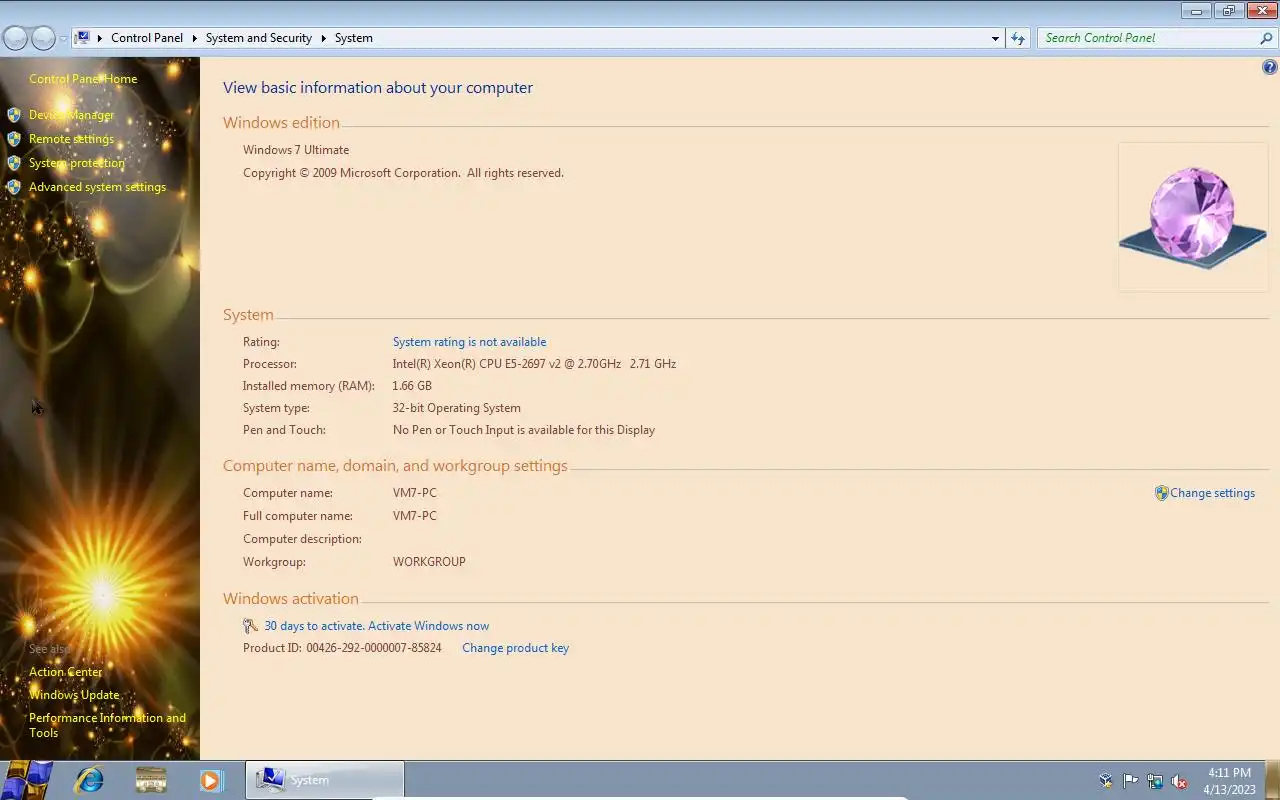Click the Product ID 00426-292-0000007-85824 text

point(342,648)
